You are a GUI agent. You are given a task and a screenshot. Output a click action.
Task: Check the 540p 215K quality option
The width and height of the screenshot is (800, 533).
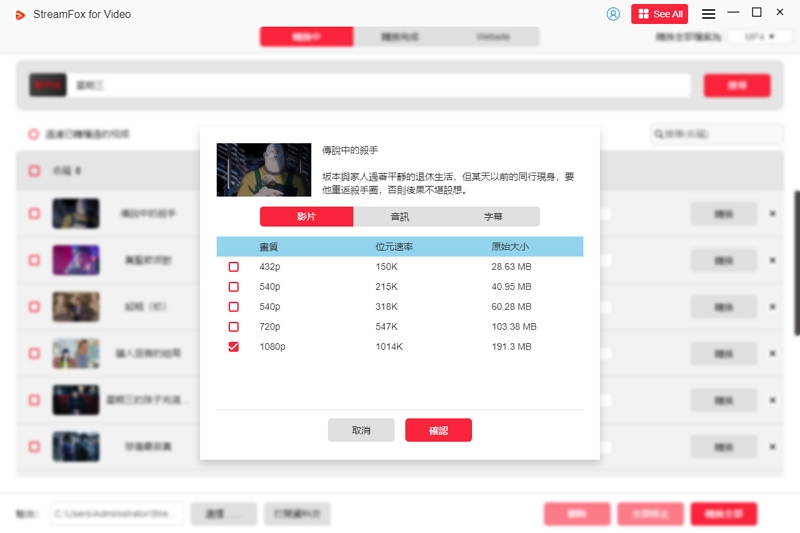(234, 287)
